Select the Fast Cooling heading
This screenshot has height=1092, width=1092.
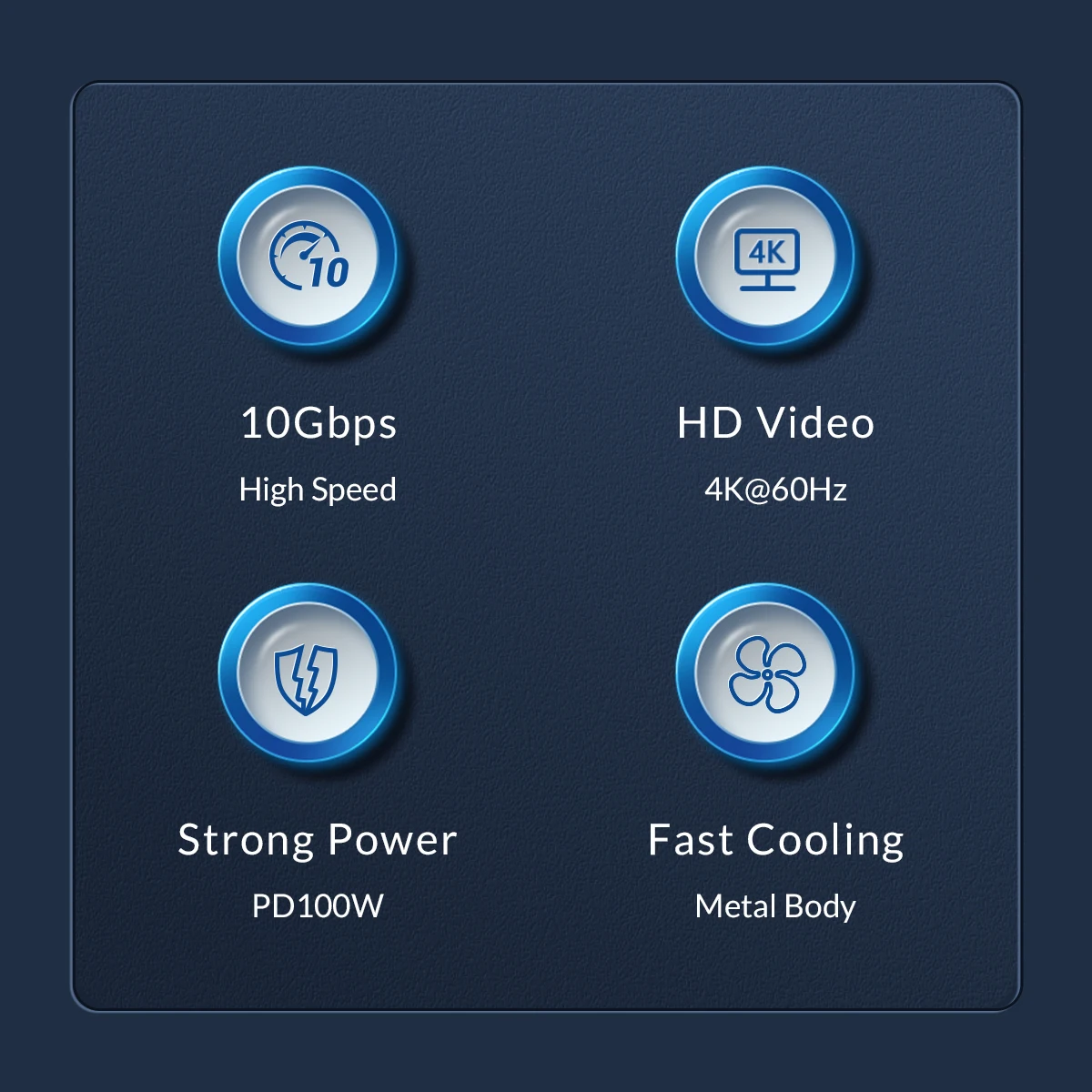[x=776, y=841]
